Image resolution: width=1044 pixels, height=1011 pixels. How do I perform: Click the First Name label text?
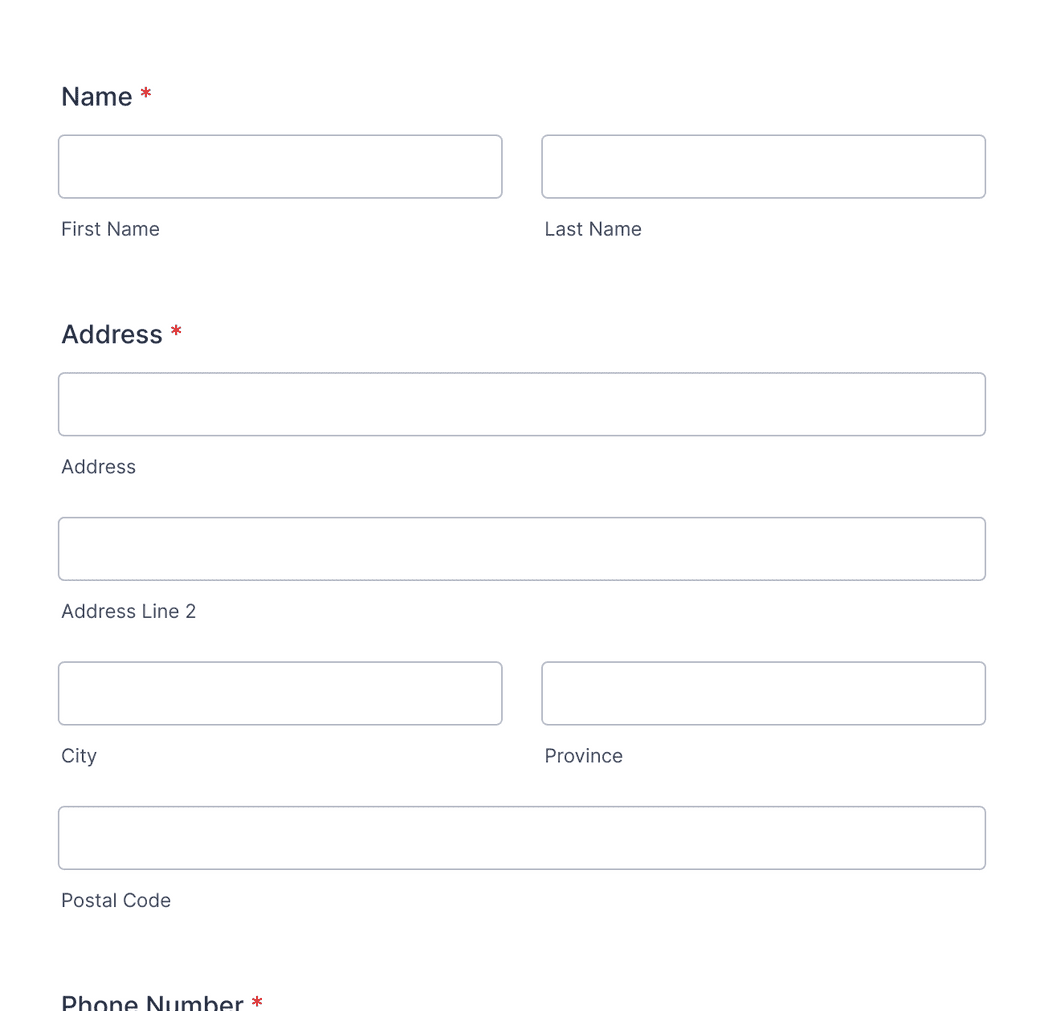tap(110, 229)
